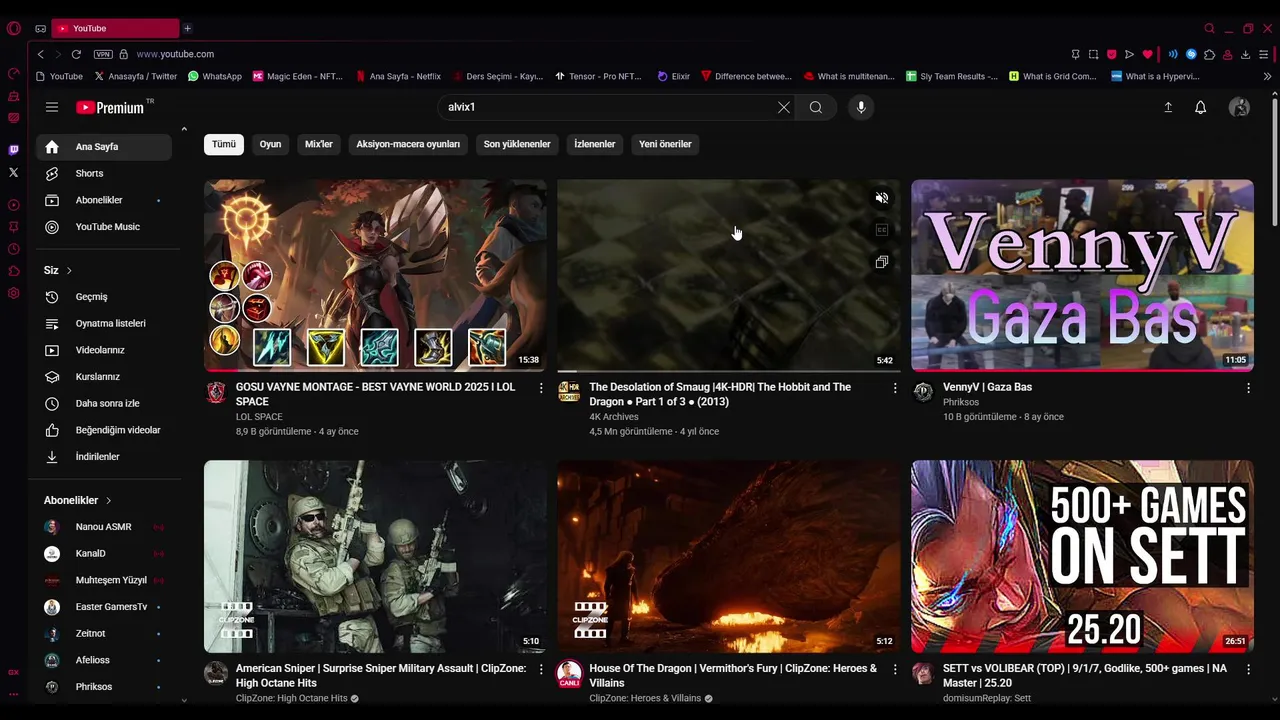Open the YouTube hamburger guide menu

point(52,107)
